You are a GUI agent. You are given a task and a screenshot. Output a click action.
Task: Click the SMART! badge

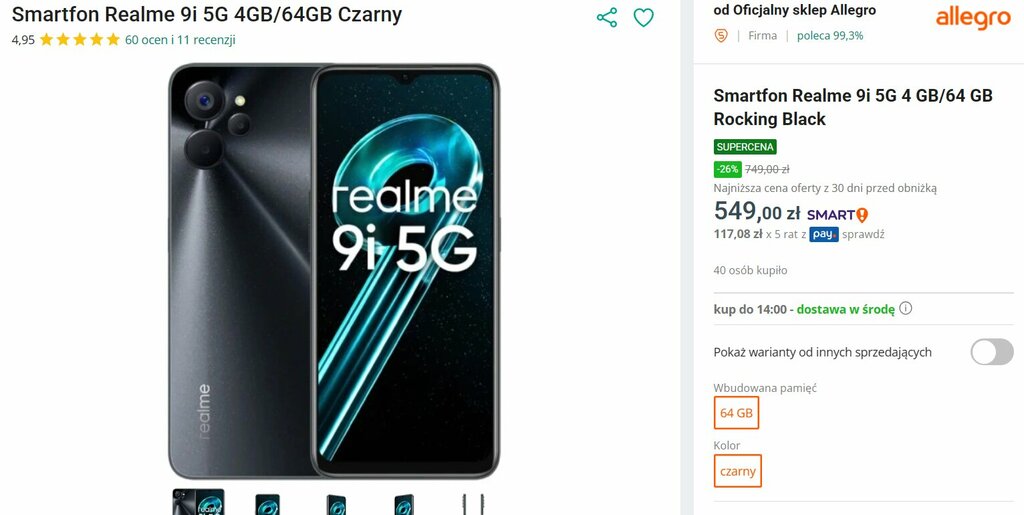837,215
